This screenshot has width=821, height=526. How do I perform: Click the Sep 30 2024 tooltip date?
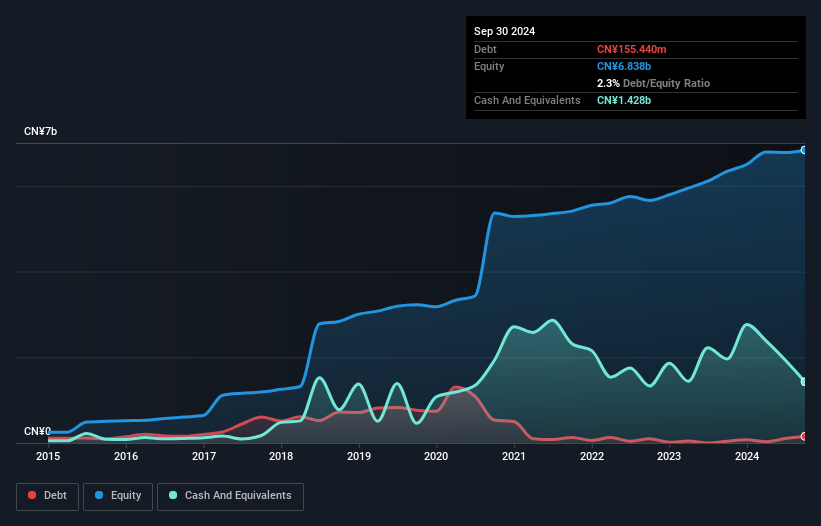coord(504,31)
